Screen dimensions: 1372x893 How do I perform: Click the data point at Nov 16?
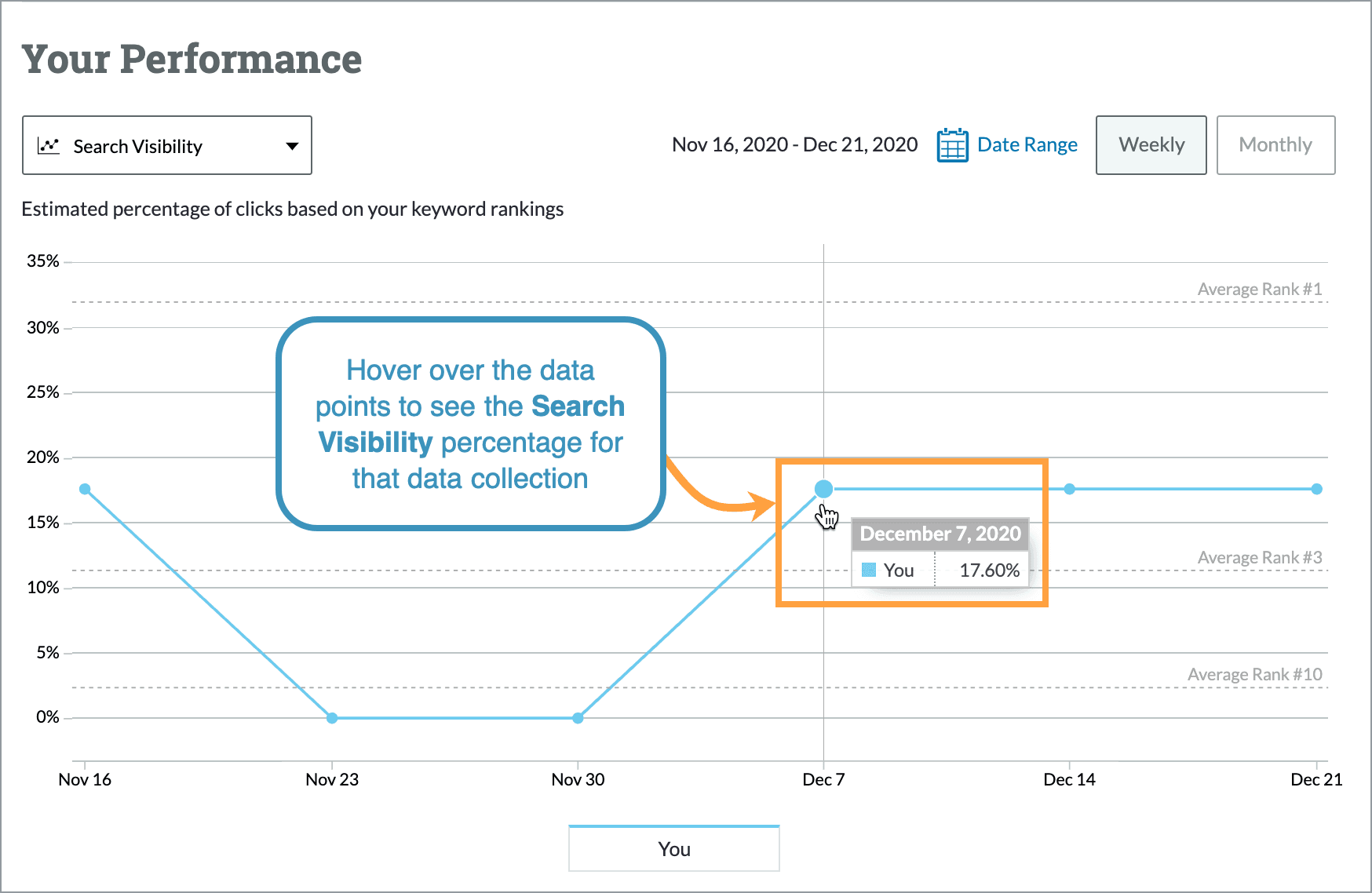(84, 488)
